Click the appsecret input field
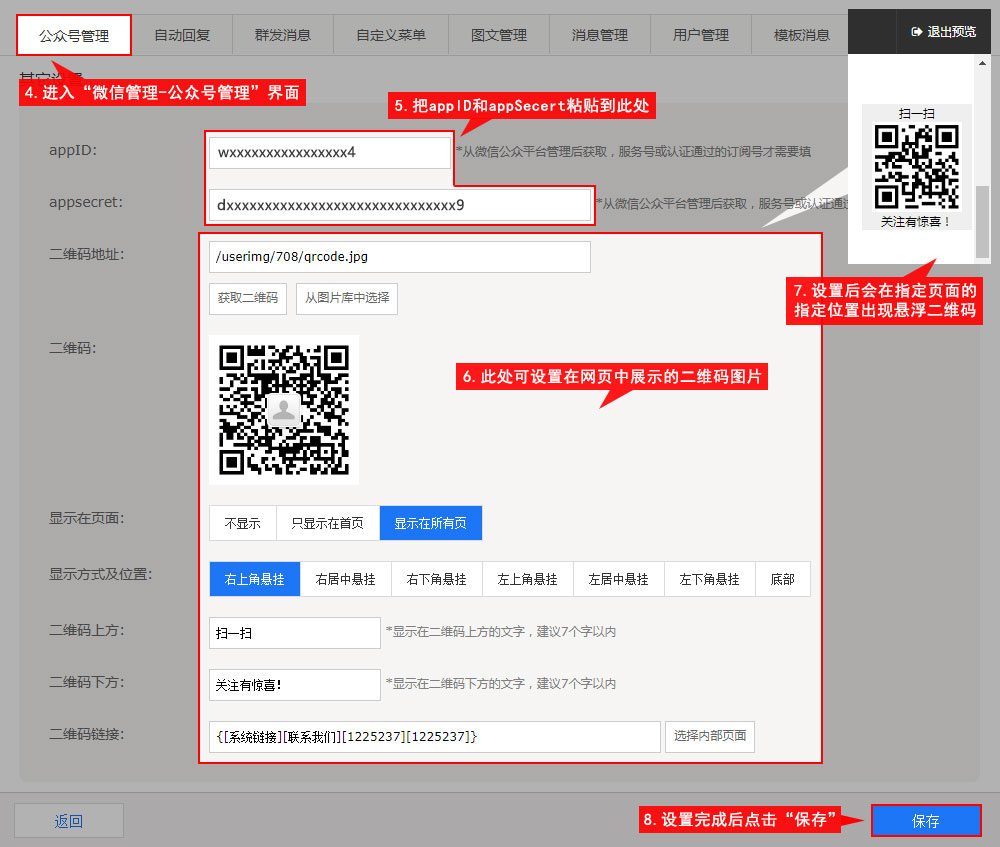This screenshot has height=847, width=1000. point(400,205)
